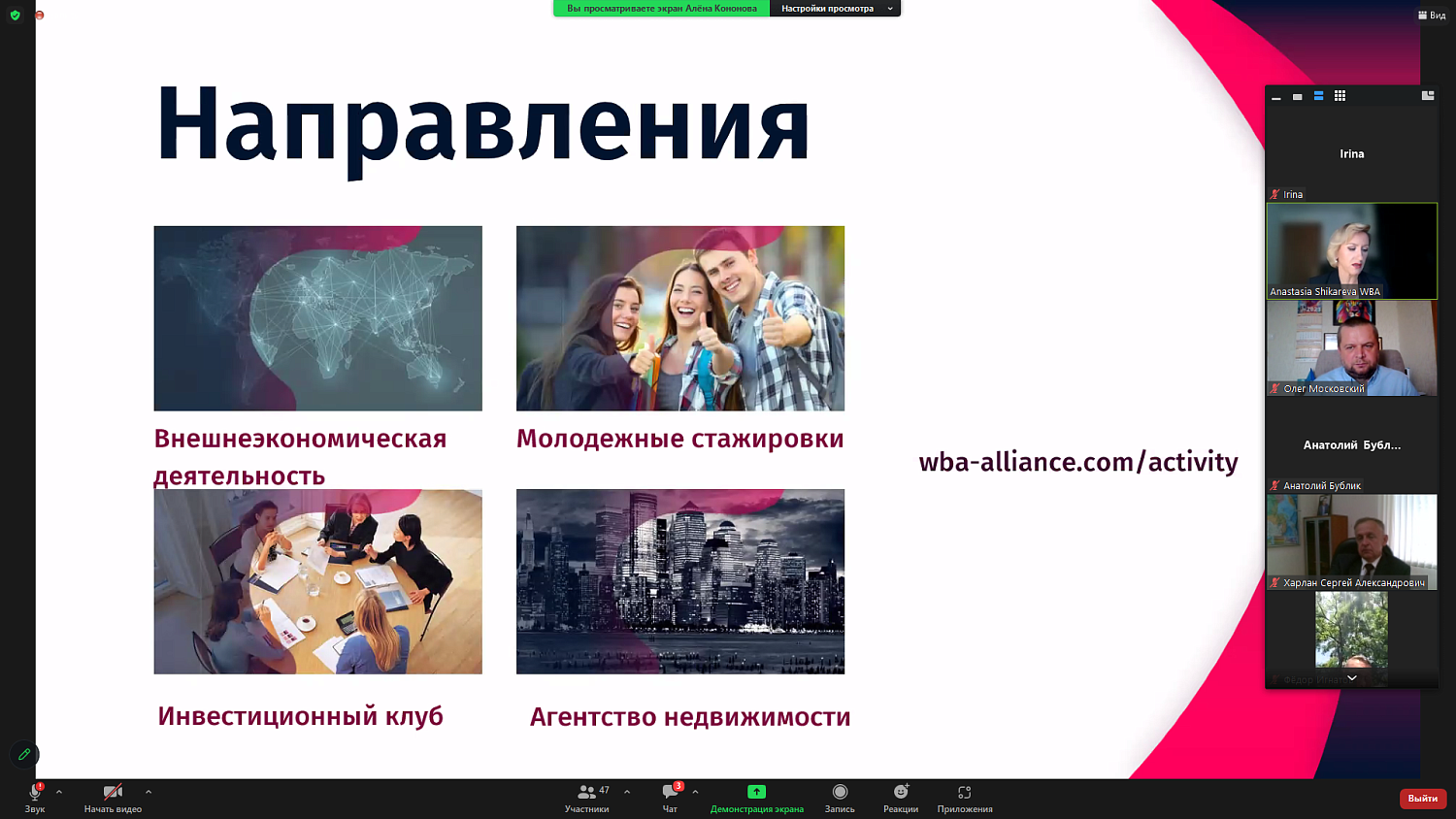Open the Приложения apps icon

coord(964,796)
